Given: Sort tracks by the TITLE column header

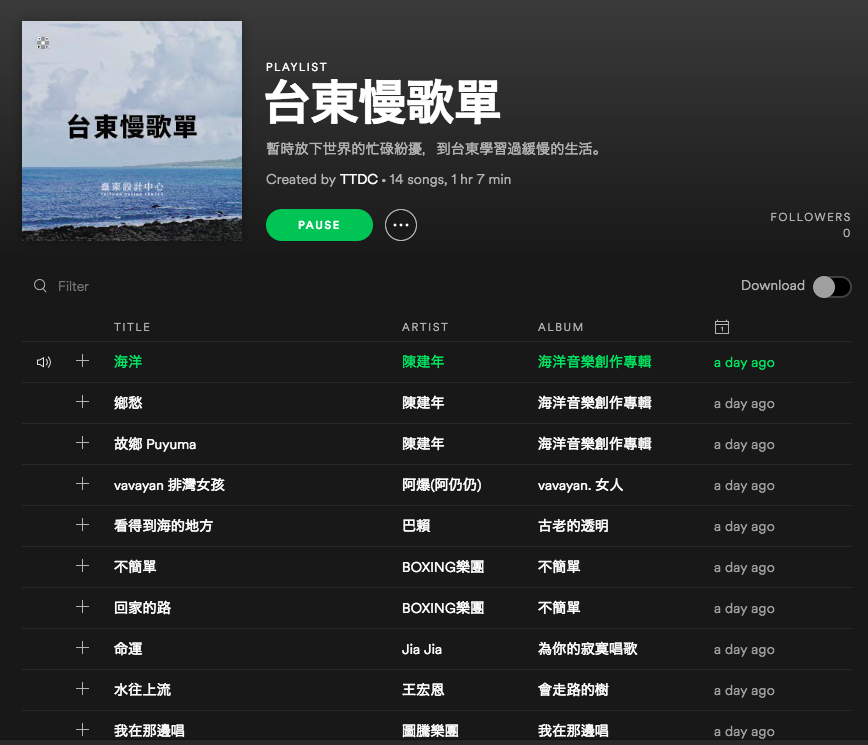Looking at the screenshot, I should 132,327.
